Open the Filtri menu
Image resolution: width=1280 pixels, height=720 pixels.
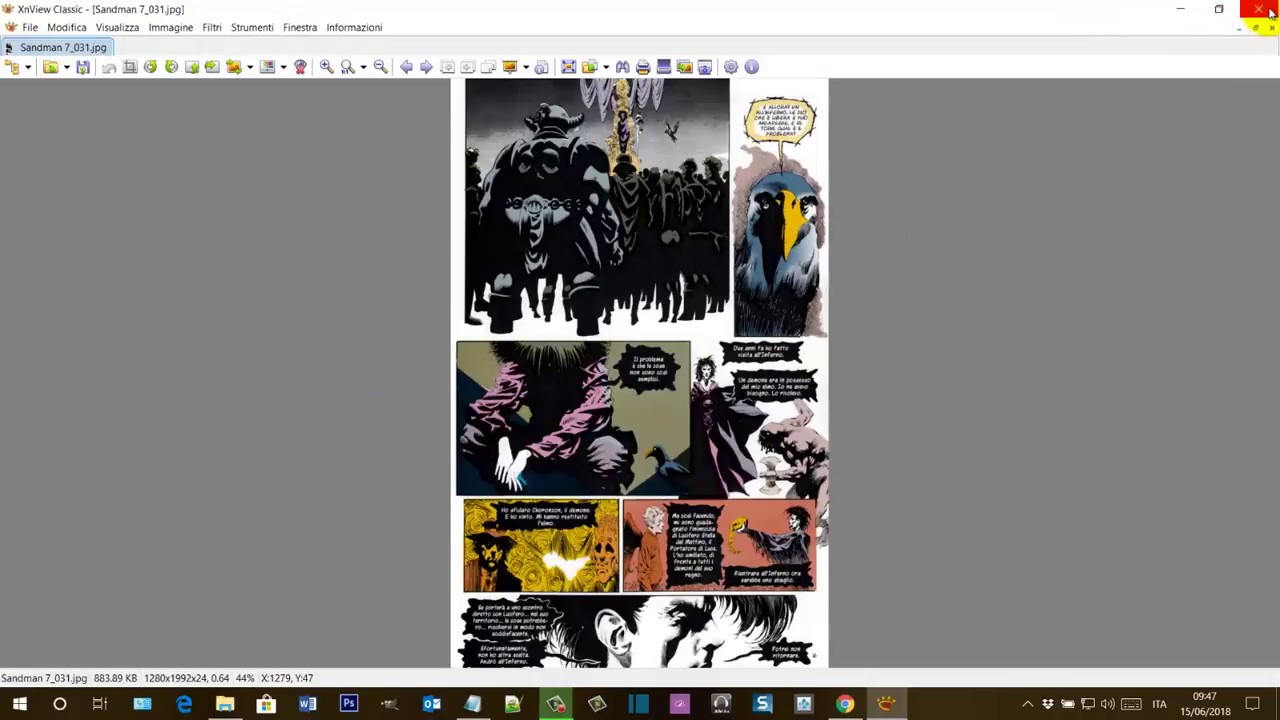(x=212, y=27)
